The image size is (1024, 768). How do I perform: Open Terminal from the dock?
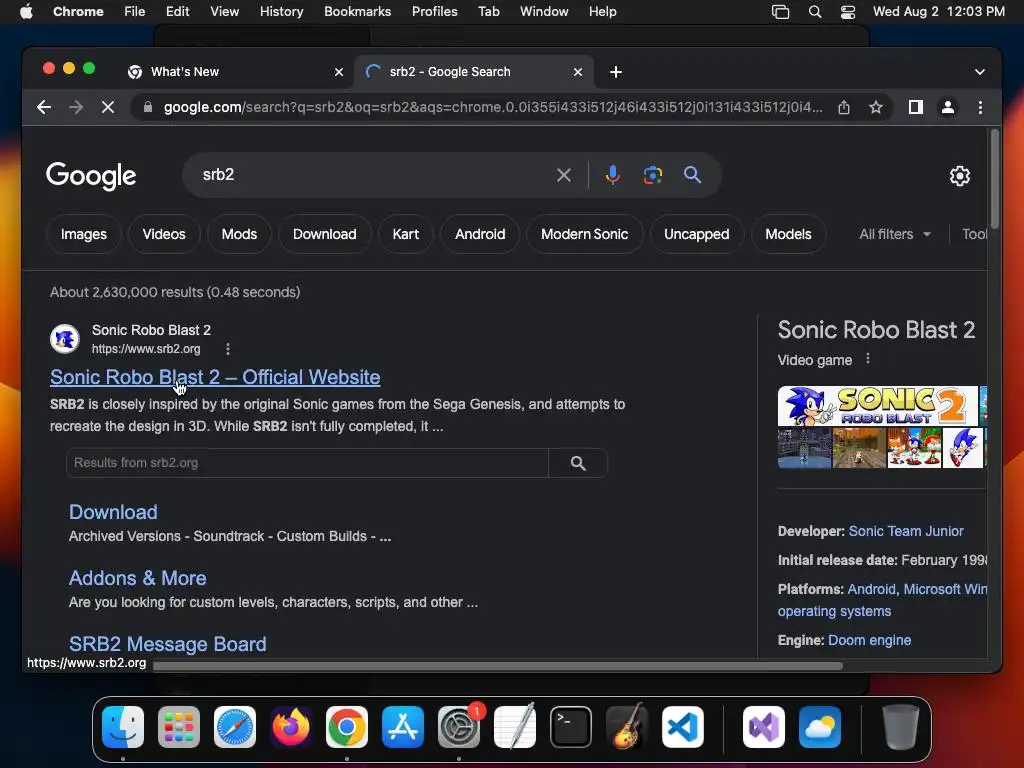click(571, 727)
